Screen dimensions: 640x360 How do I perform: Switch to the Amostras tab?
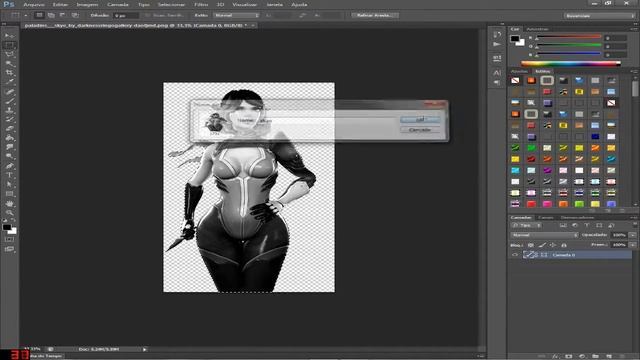click(x=537, y=29)
